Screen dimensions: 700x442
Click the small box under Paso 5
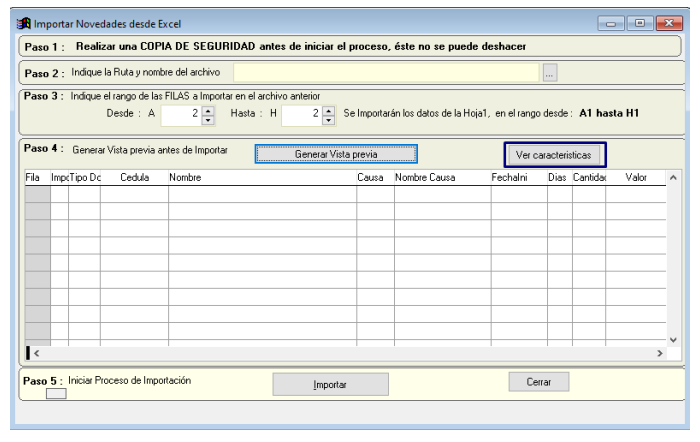56,393
